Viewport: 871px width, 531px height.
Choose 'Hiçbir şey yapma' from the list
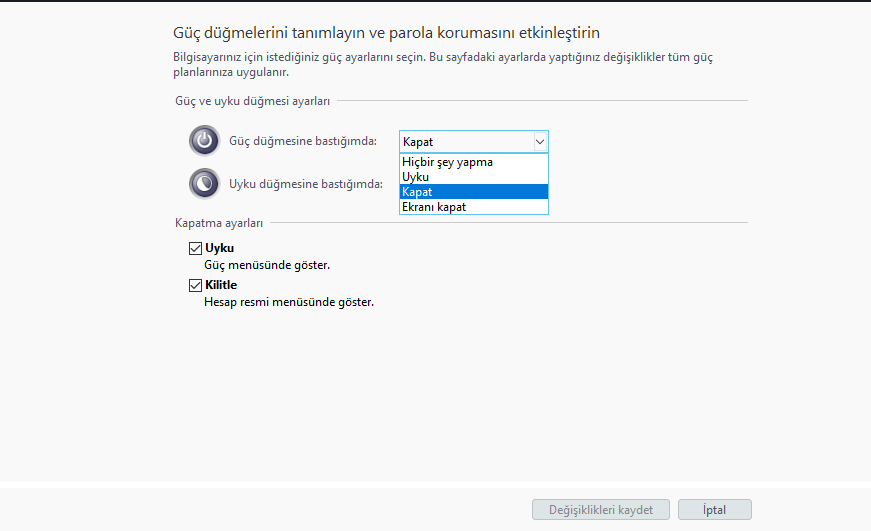[473, 162]
